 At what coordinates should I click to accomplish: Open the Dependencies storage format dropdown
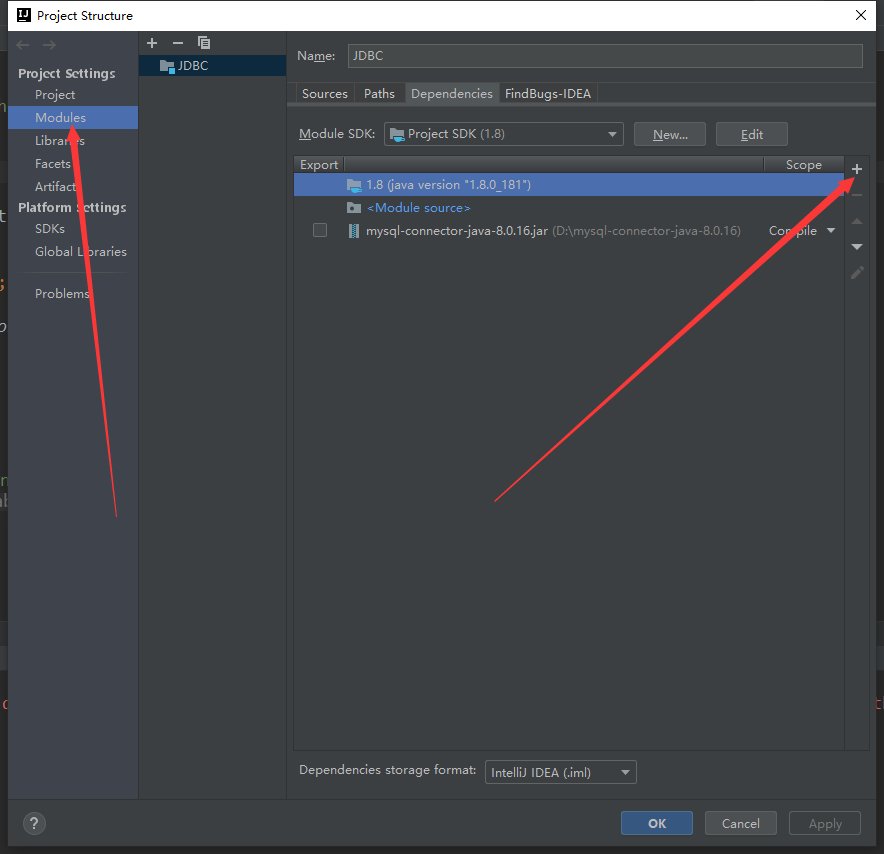tap(560, 772)
